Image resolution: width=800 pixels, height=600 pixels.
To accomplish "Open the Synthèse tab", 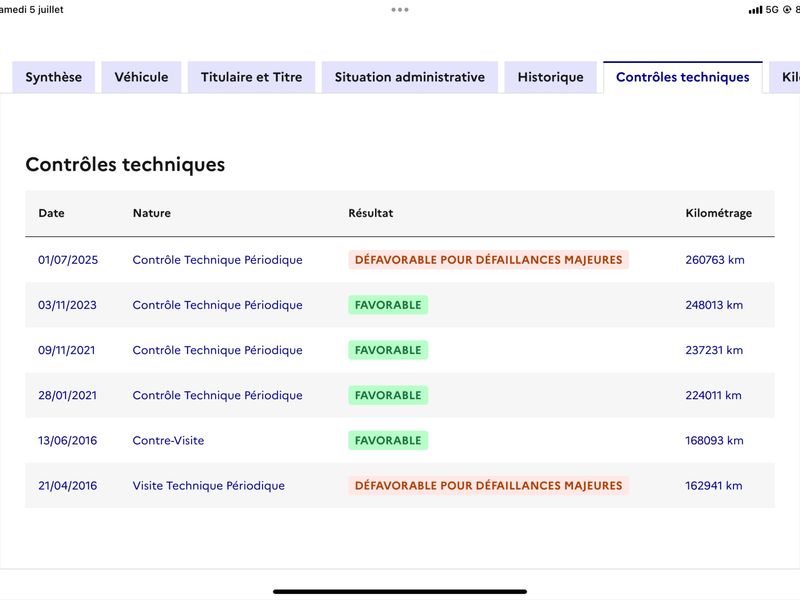I will pos(54,77).
